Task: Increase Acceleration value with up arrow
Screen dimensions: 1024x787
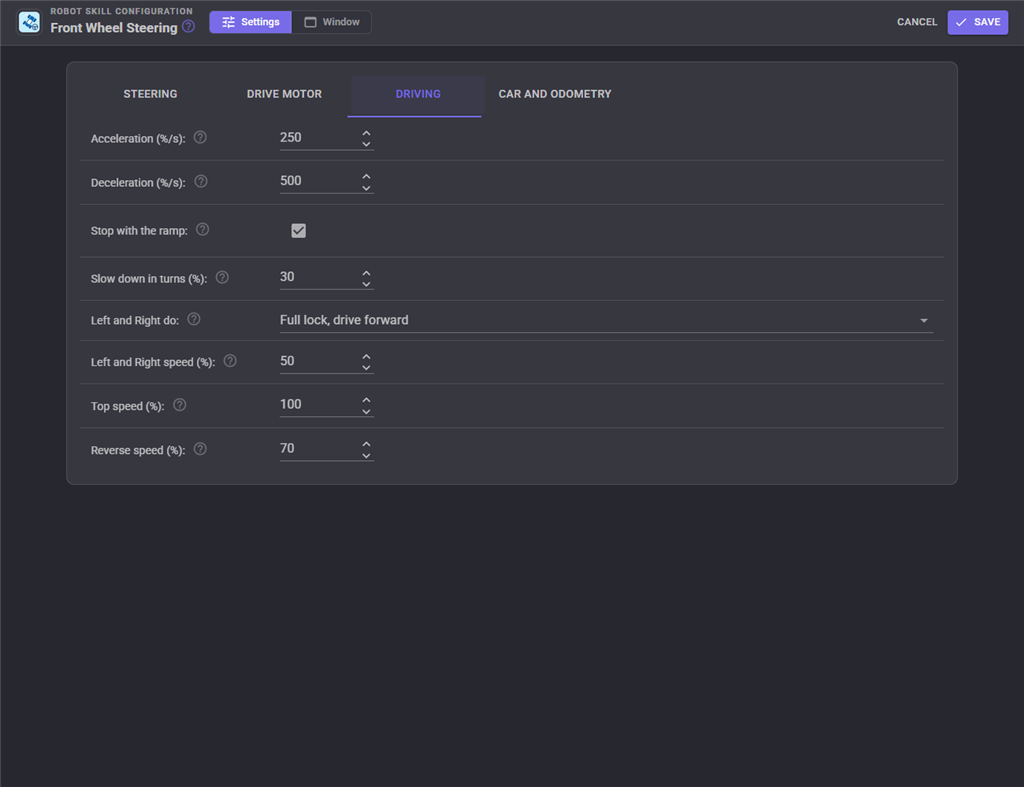Action: (x=366, y=133)
